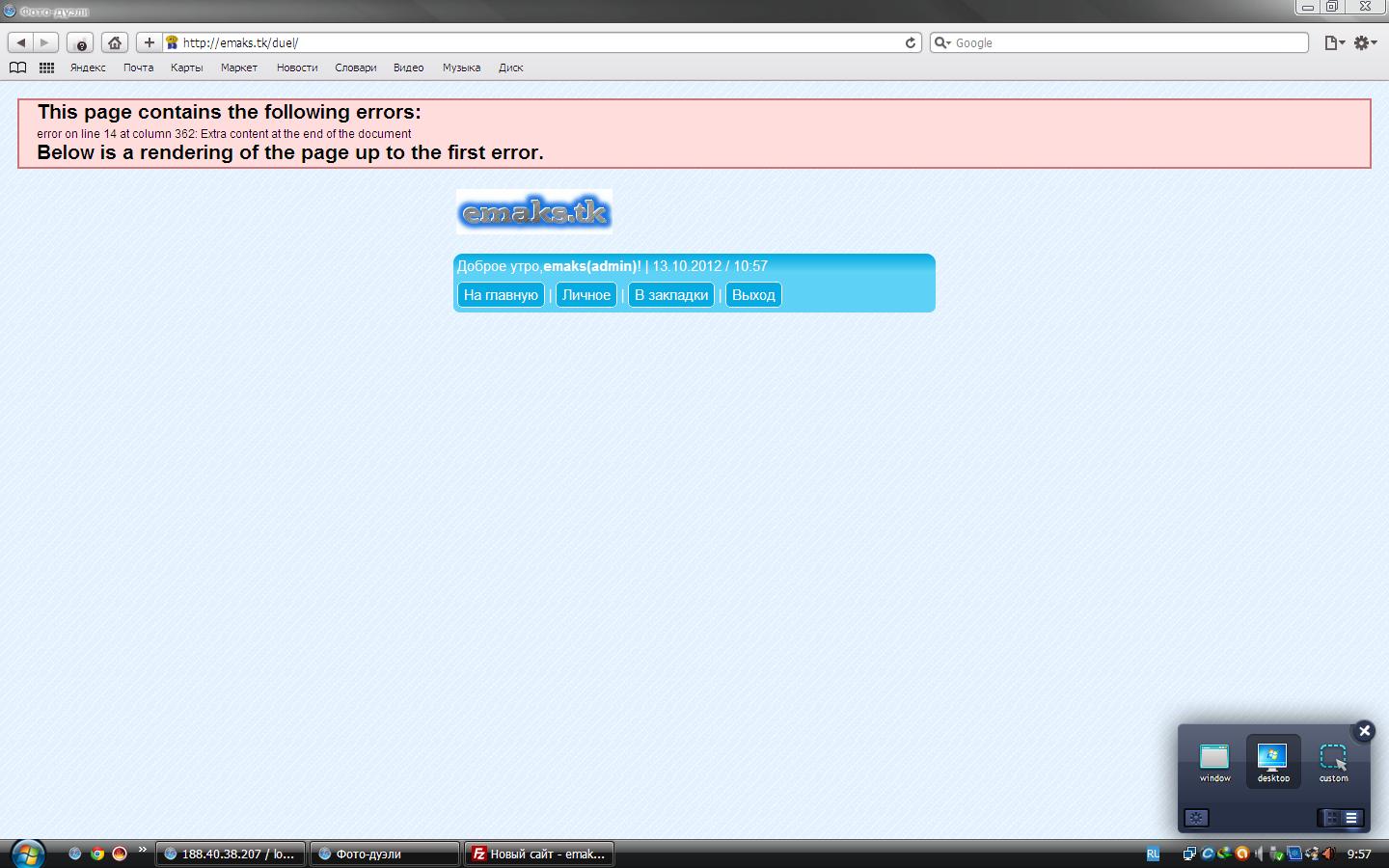Screen dimensions: 1389x868
Task: Open the Яндекс bookmark
Action: point(88,68)
